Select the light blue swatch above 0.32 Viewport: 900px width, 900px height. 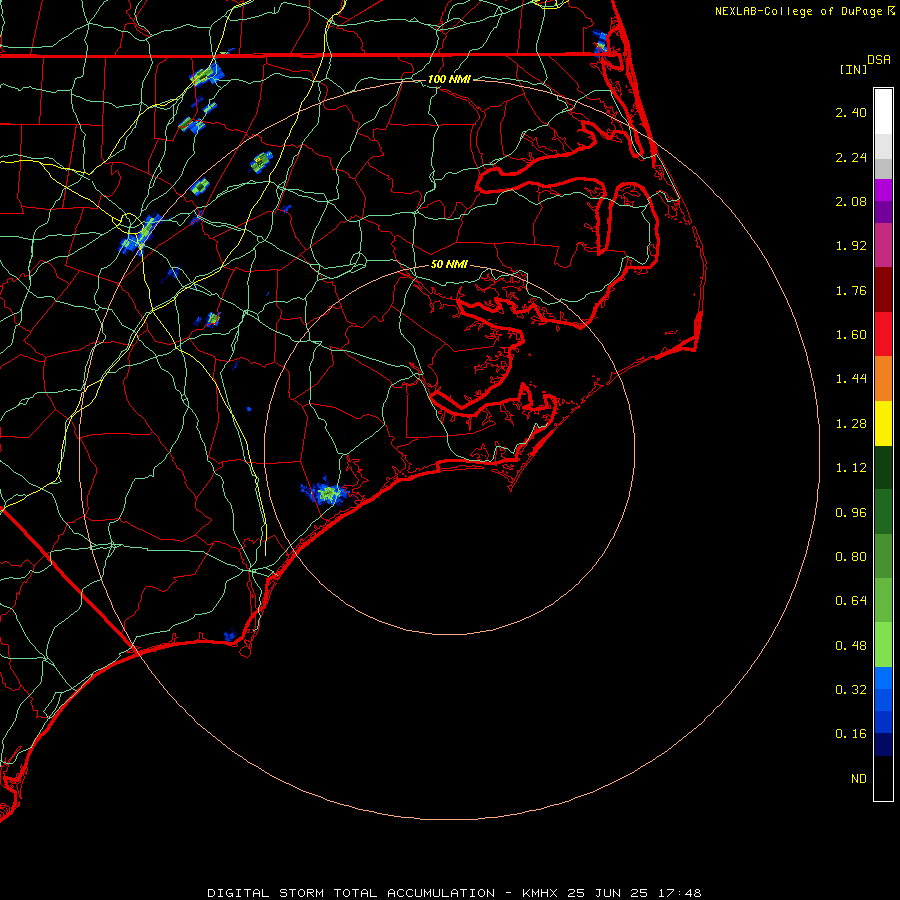[883, 678]
